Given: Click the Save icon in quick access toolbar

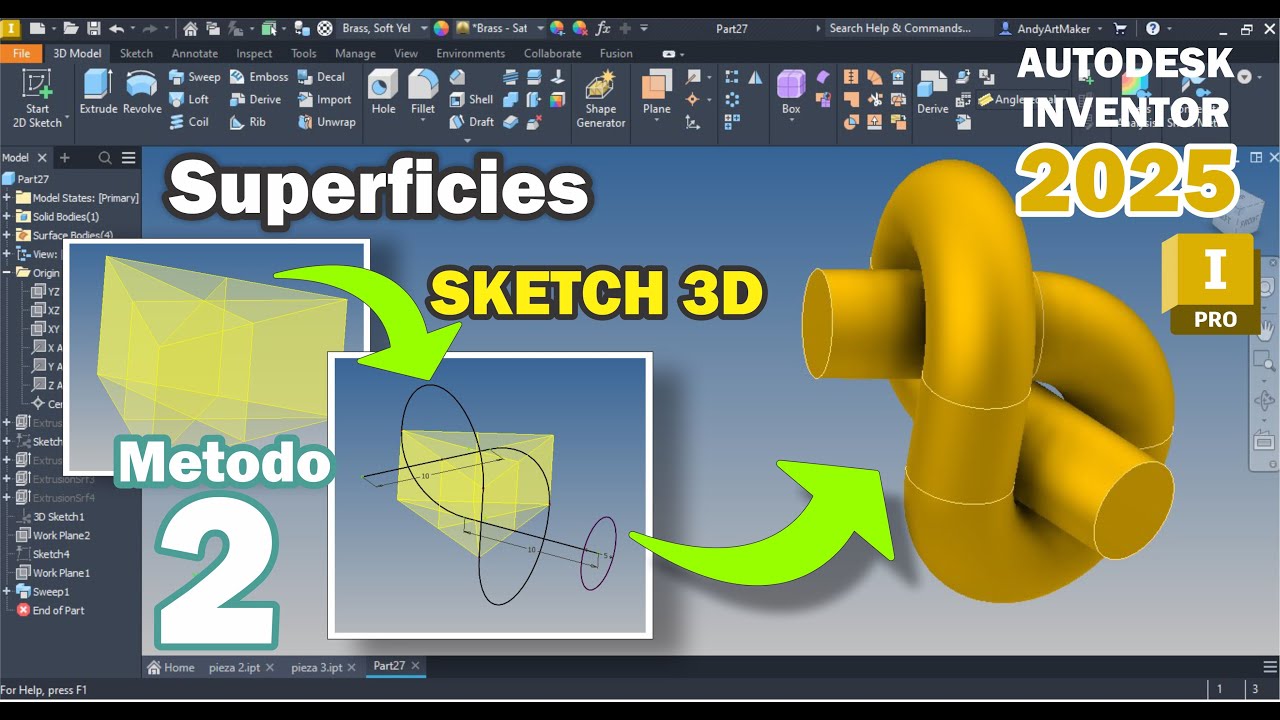Looking at the screenshot, I should [x=94, y=28].
